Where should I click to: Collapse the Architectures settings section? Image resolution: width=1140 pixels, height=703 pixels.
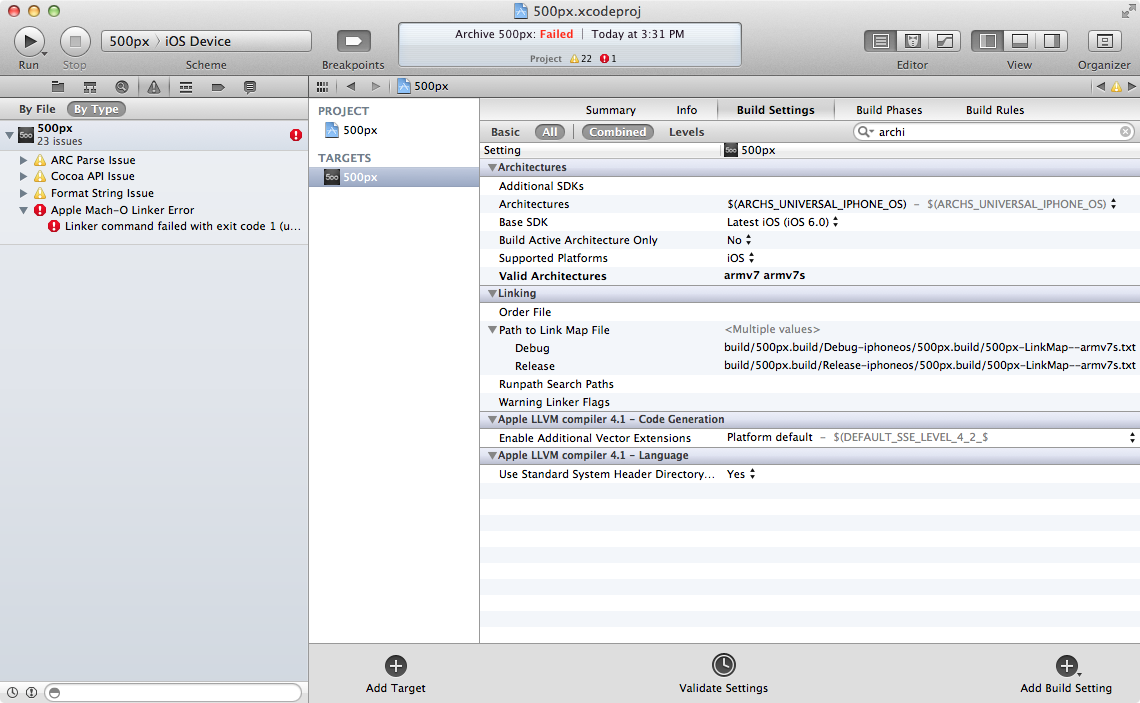tap(492, 168)
